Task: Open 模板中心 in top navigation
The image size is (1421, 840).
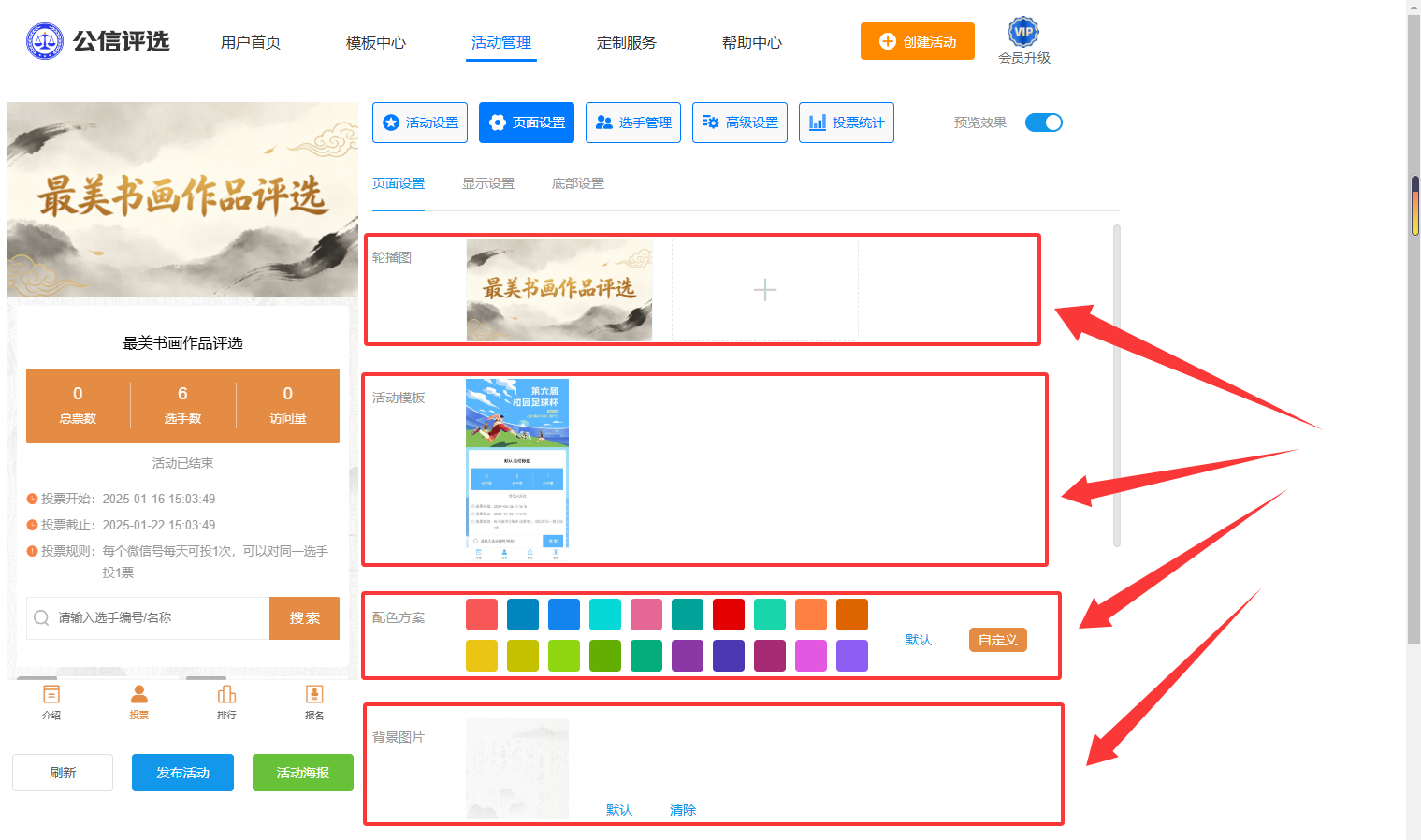Action: point(376,42)
